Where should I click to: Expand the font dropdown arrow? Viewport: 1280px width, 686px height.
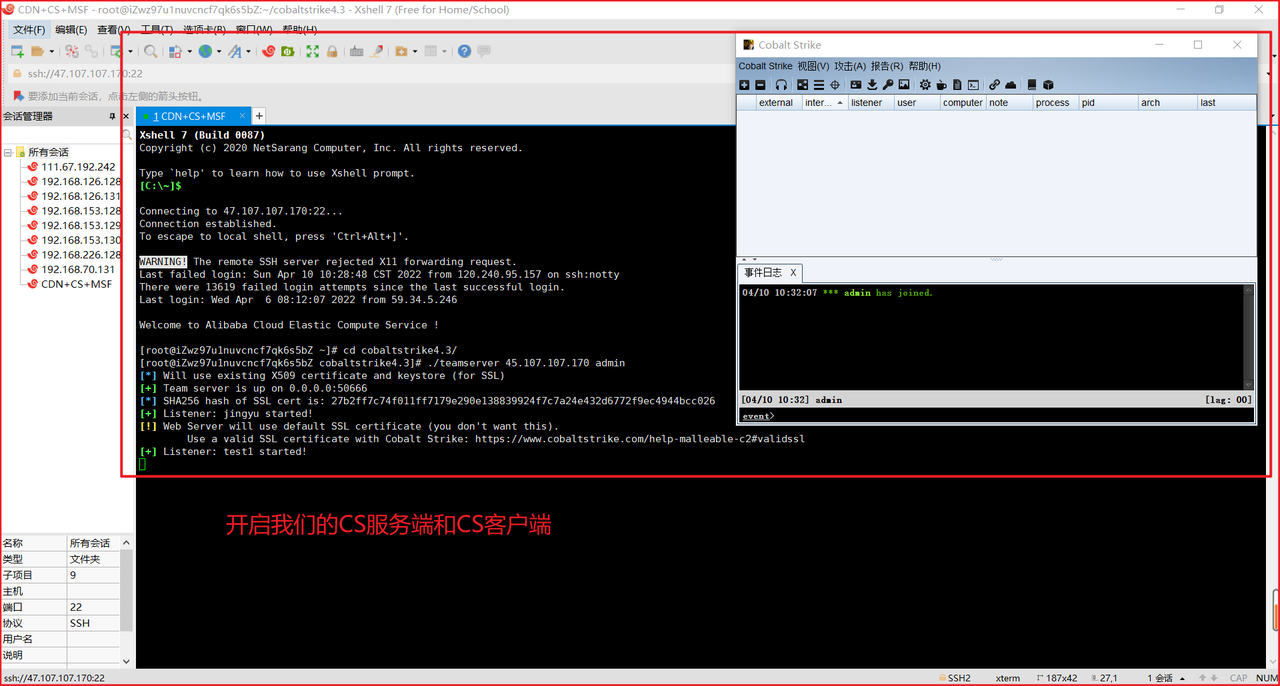(248, 51)
